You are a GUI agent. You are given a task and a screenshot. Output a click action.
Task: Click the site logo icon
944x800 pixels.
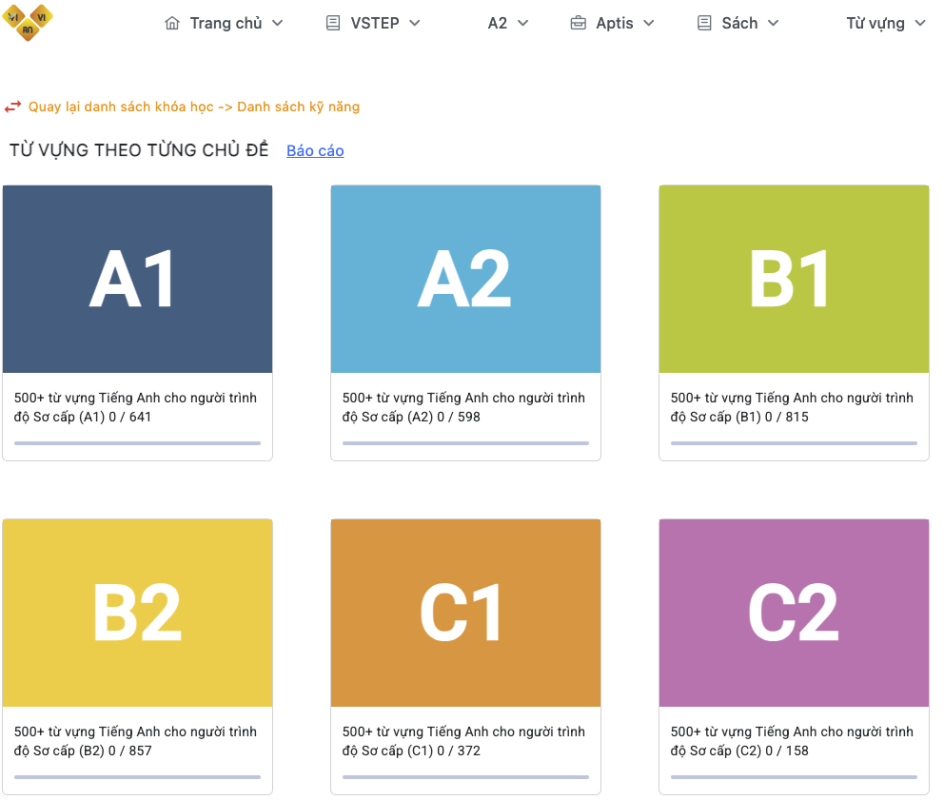pos(28,22)
